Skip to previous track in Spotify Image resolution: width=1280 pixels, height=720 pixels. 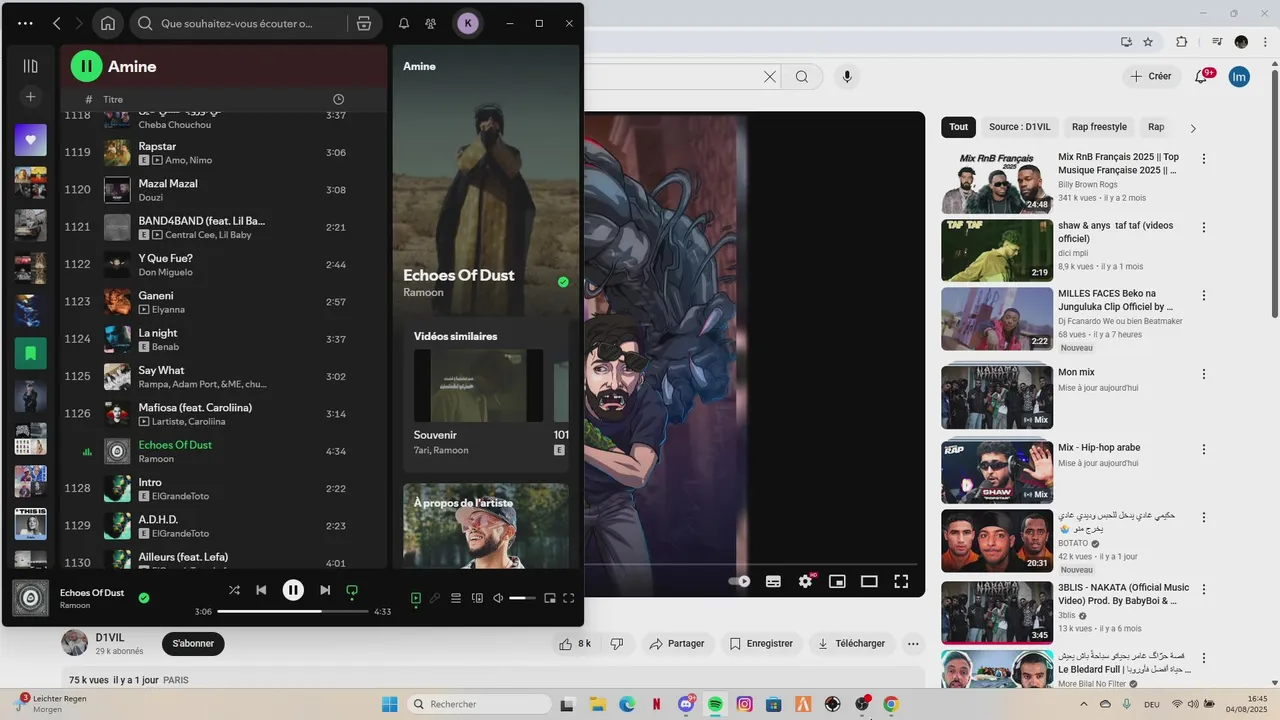[261, 590]
